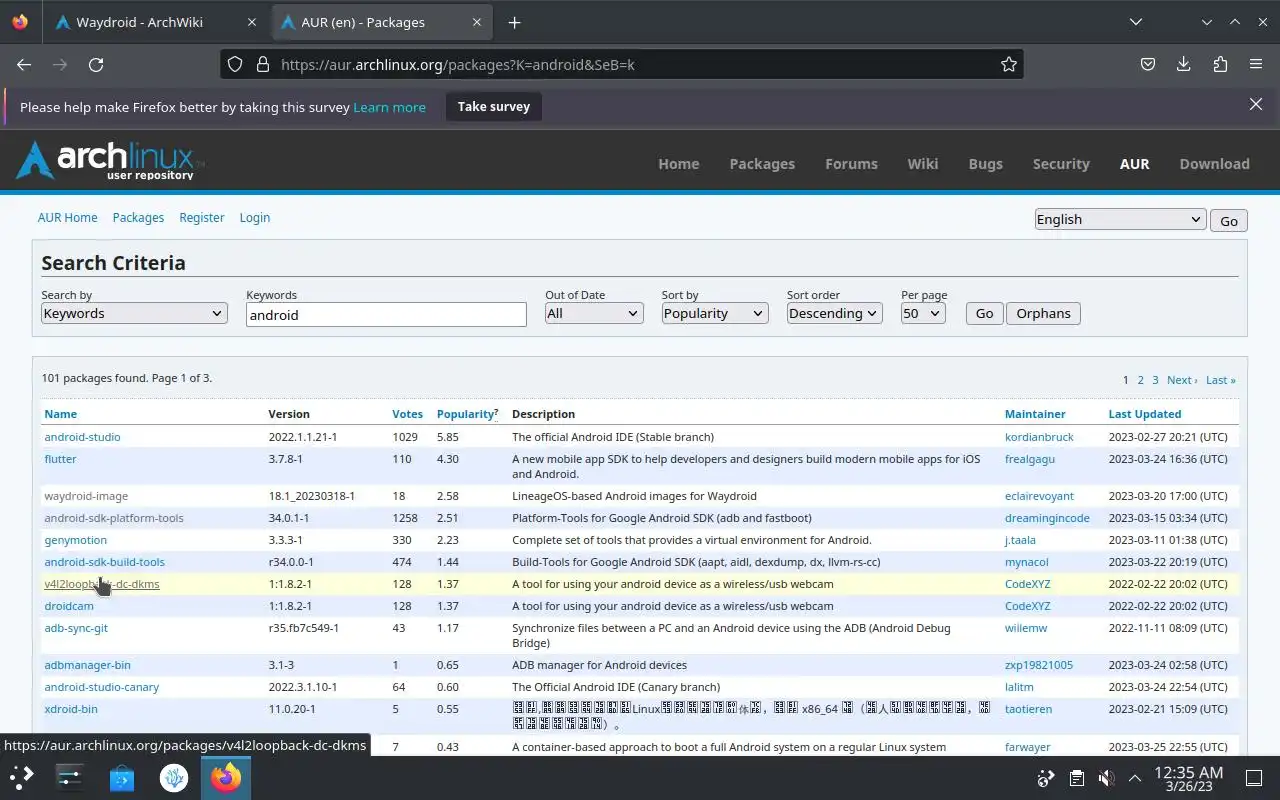Screen dimensions: 1280x800
Task: Reload the current page
Action: tap(96, 64)
